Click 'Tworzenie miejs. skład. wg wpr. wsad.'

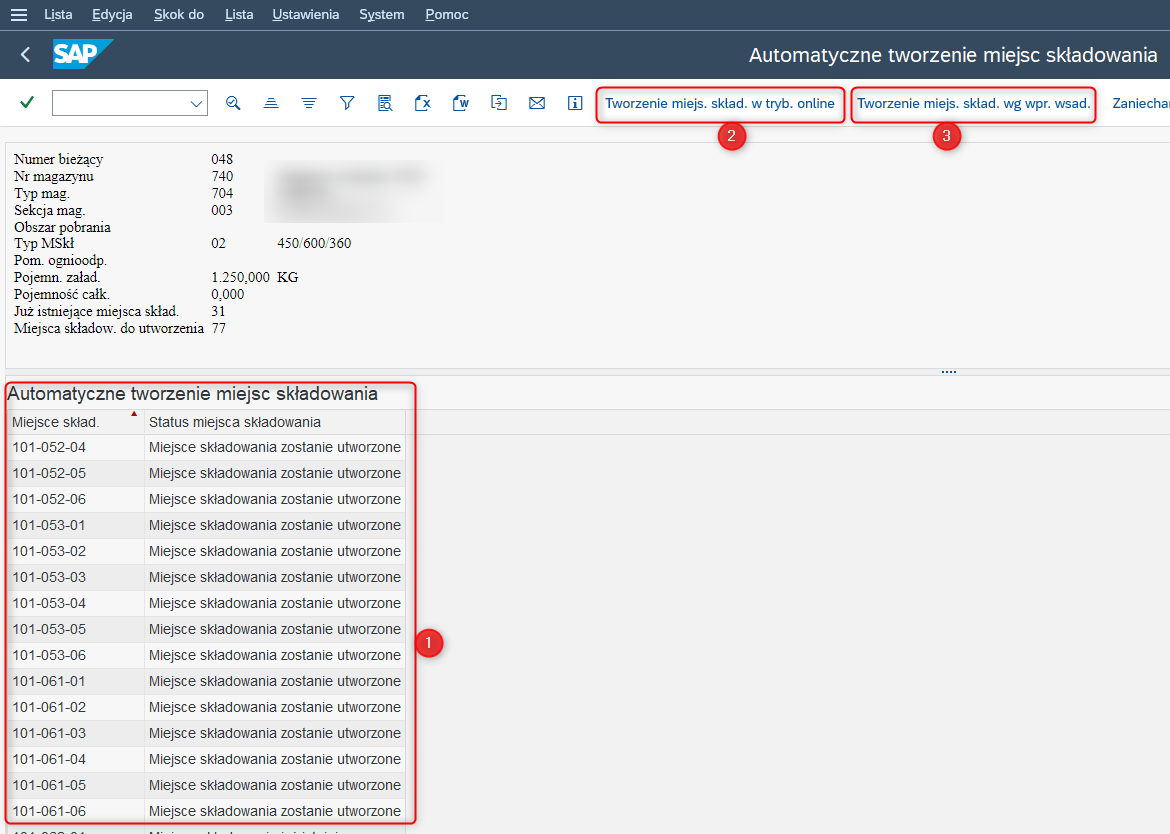coord(973,104)
